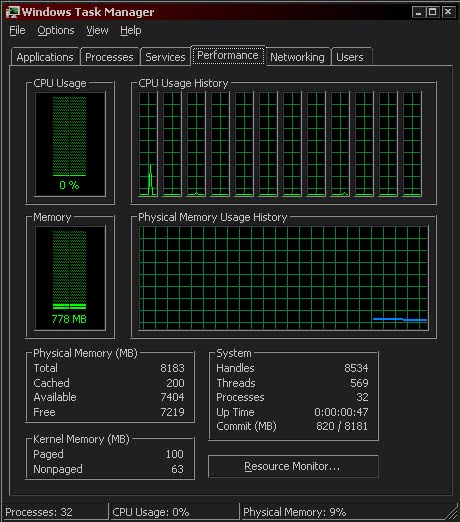460x522 pixels.
Task: Select the Performance tab
Action: (228, 55)
